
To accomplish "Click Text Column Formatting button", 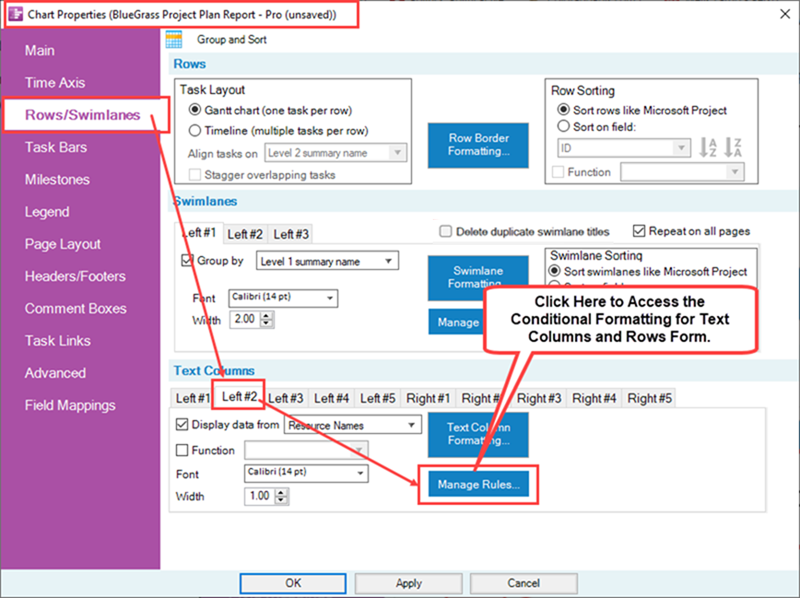I will click(478, 434).
